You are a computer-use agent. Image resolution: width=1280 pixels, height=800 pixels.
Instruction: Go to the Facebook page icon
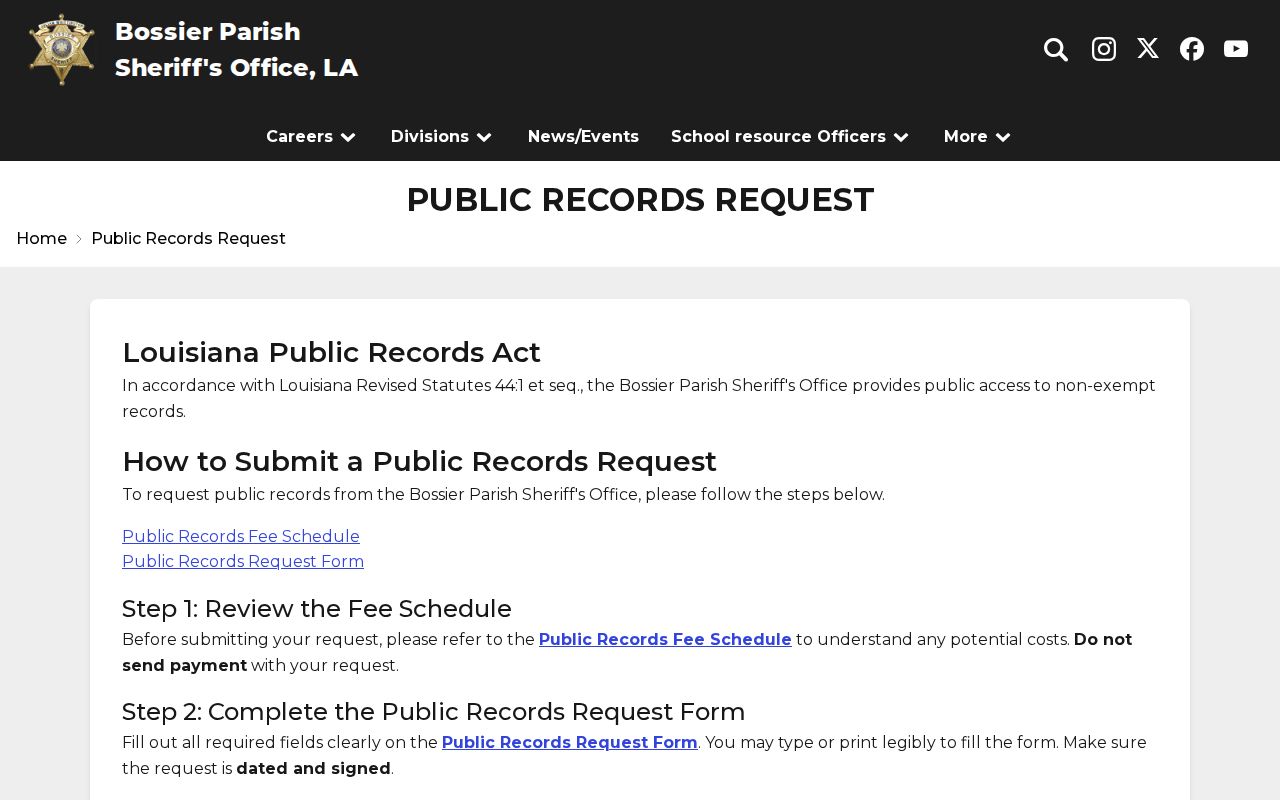pos(1192,49)
